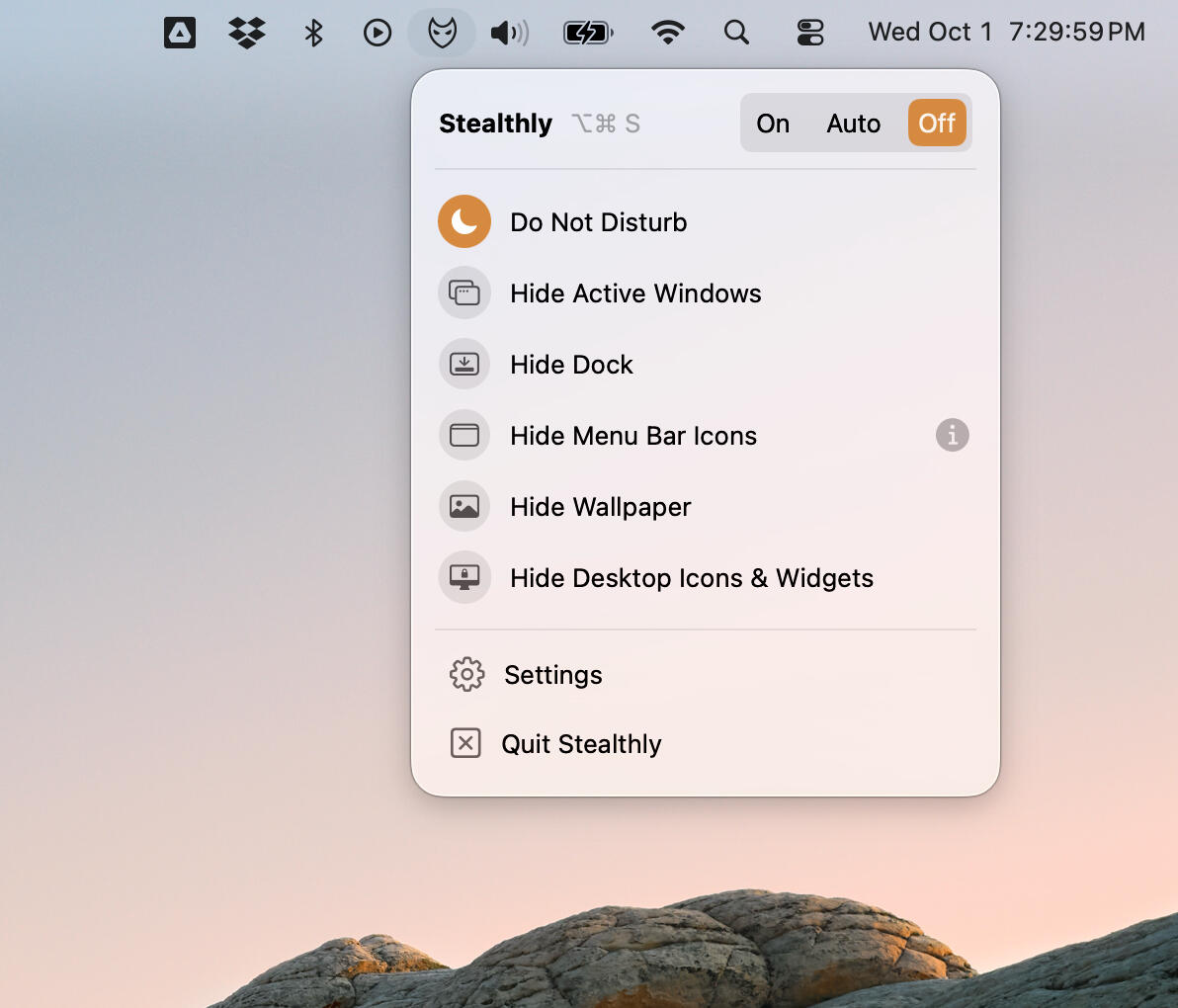Image resolution: width=1178 pixels, height=1008 pixels.
Task: Click the Hide Wallpaper label
Action: coord(600,507)
